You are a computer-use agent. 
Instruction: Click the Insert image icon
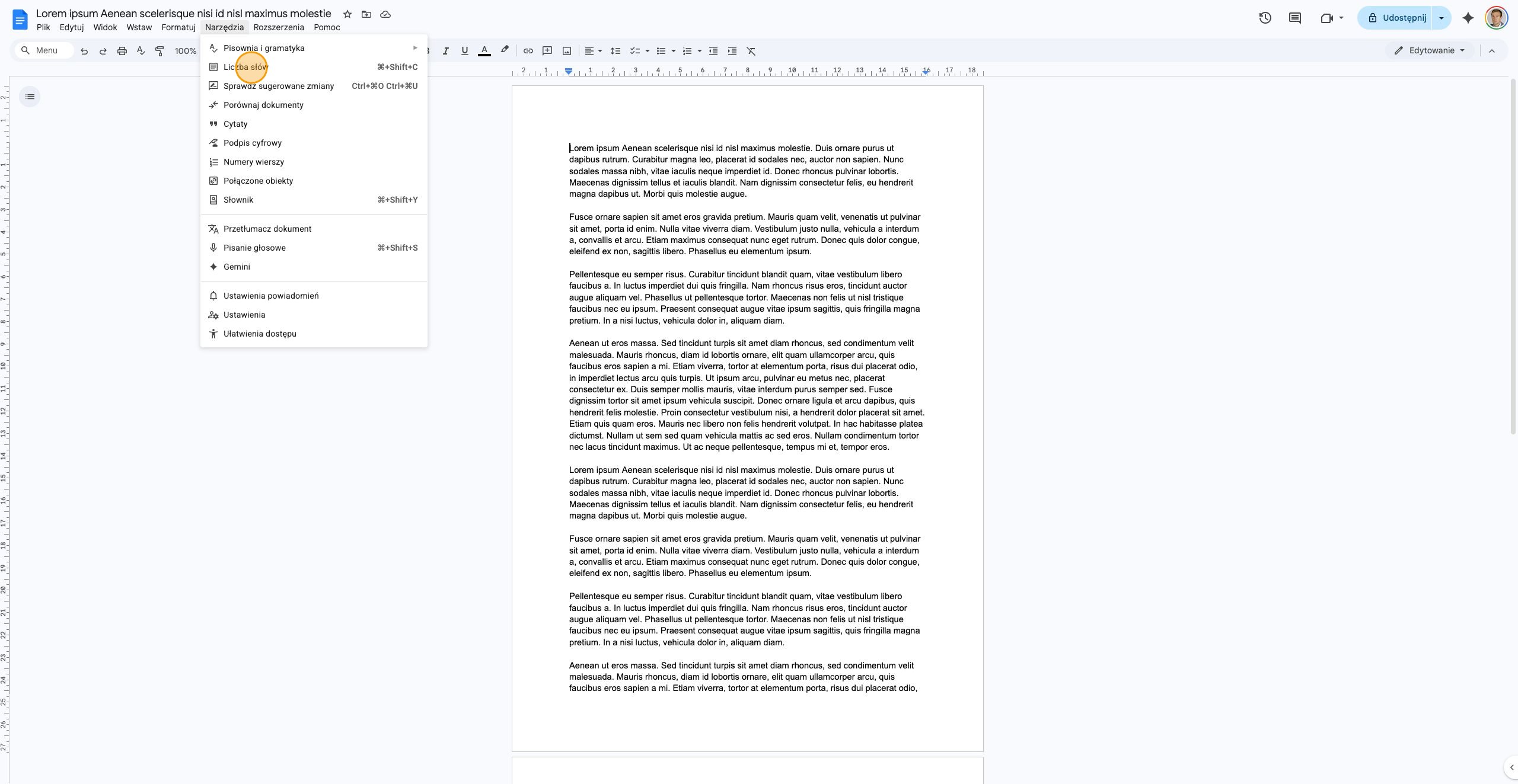coord(567,51)
